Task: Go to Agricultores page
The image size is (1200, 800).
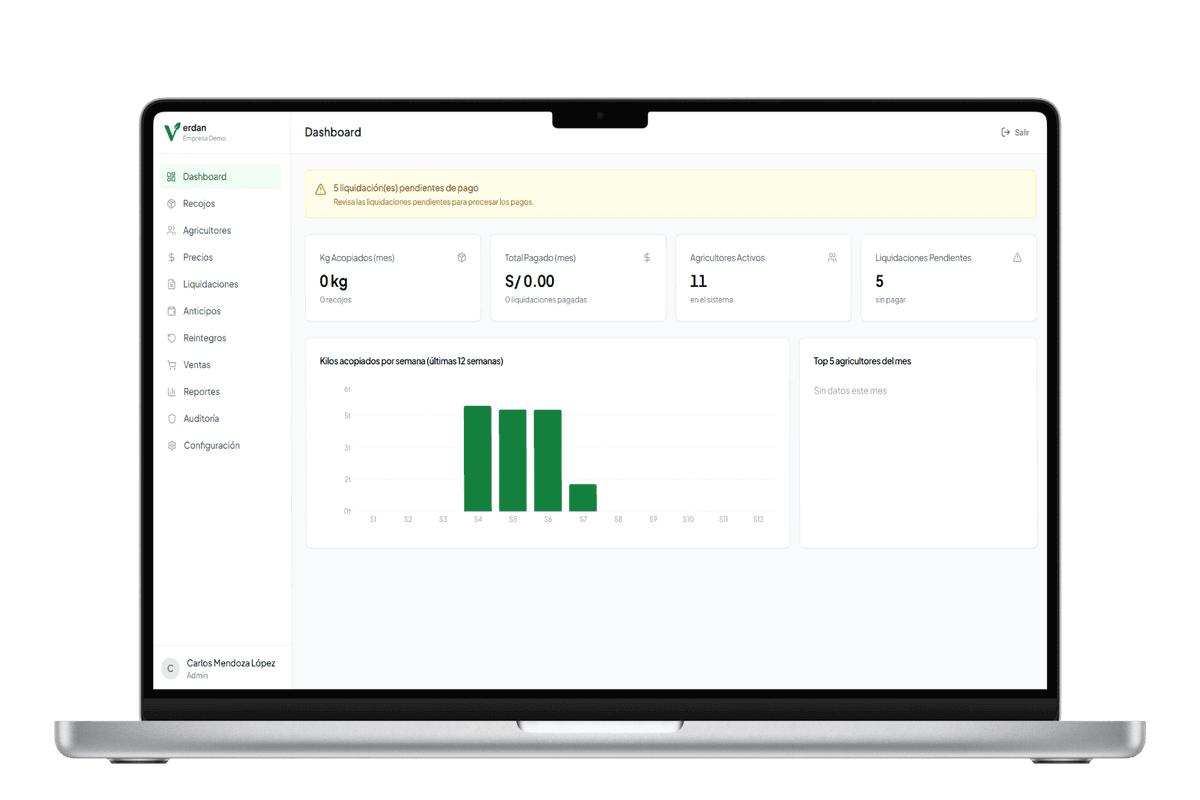Action: (x=220, y=231)
